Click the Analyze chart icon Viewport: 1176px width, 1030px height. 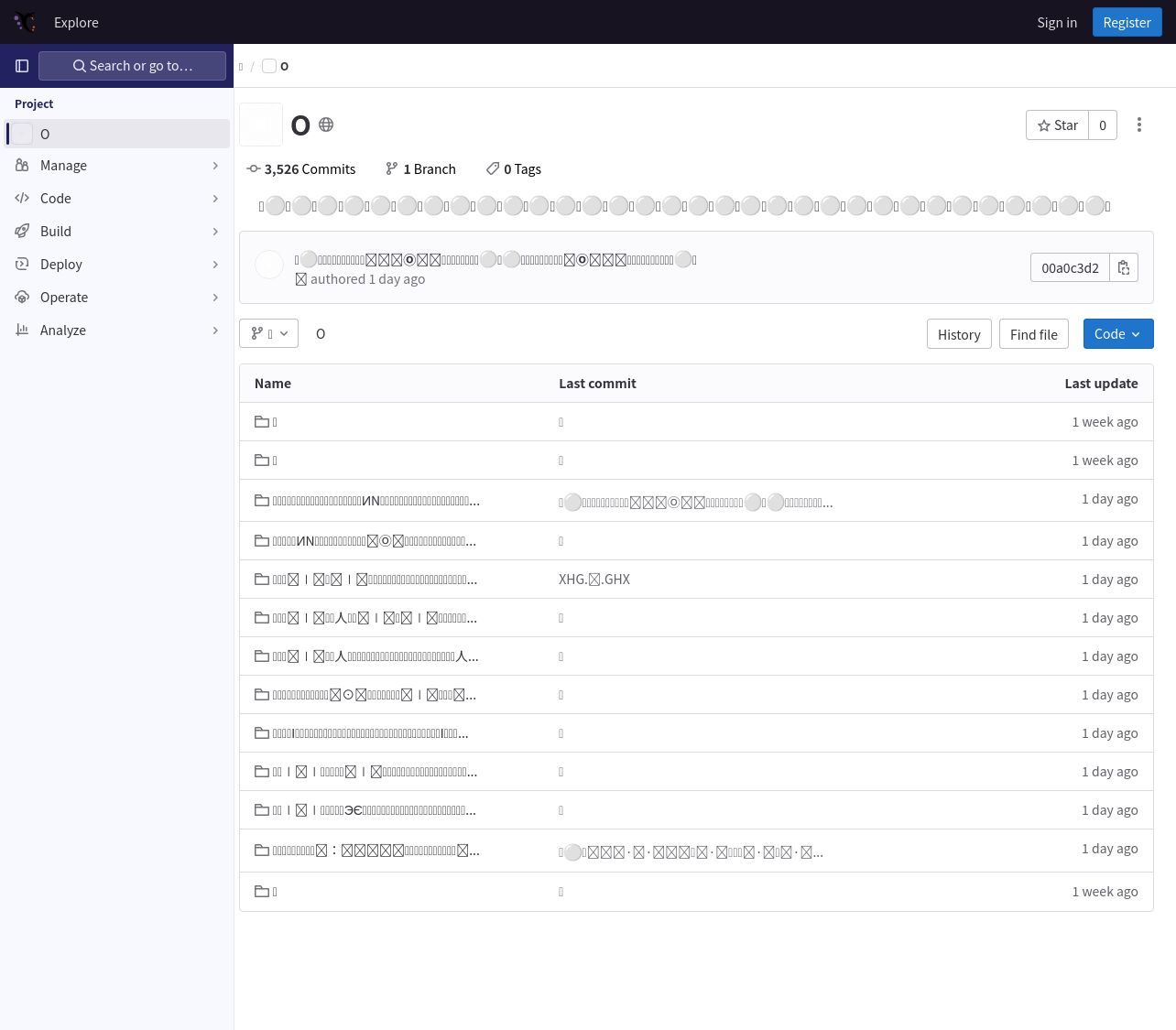pos(22,331)
